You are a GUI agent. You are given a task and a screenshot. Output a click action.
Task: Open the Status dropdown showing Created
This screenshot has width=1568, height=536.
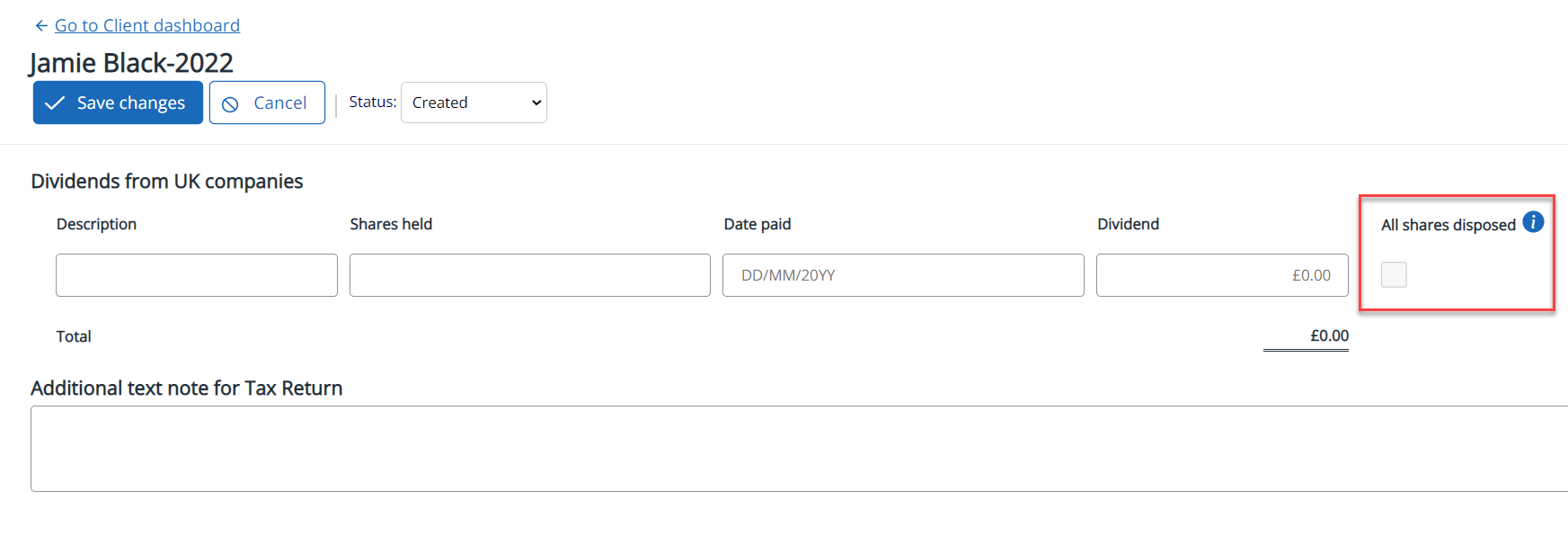pyautogui.click(x=474, y=103)
